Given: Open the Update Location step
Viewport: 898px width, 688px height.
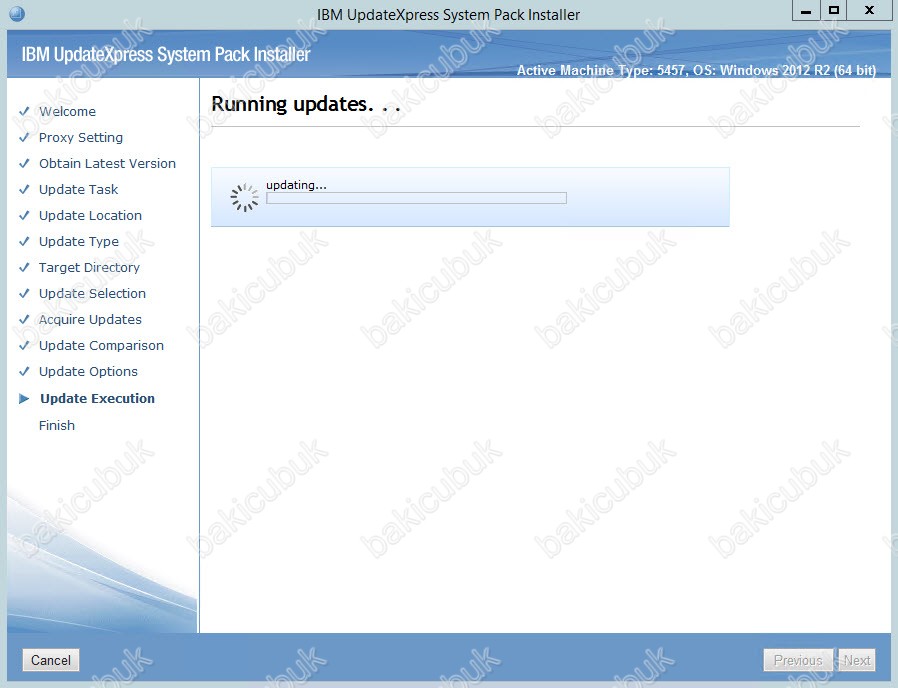Looking at the screenshot, I should [90, 215].
